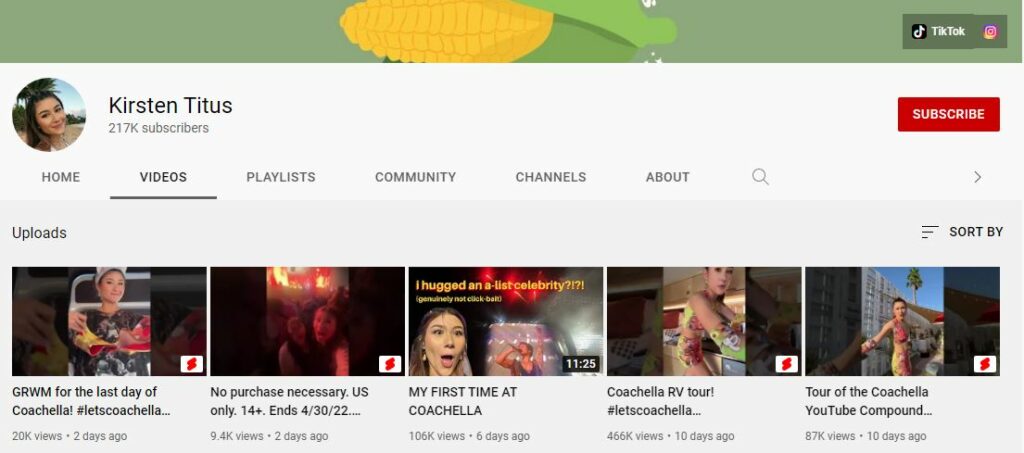Screen dimensions: 1024x453
Task: Open the Coachella RV tour title link
Action: [660, 401]
